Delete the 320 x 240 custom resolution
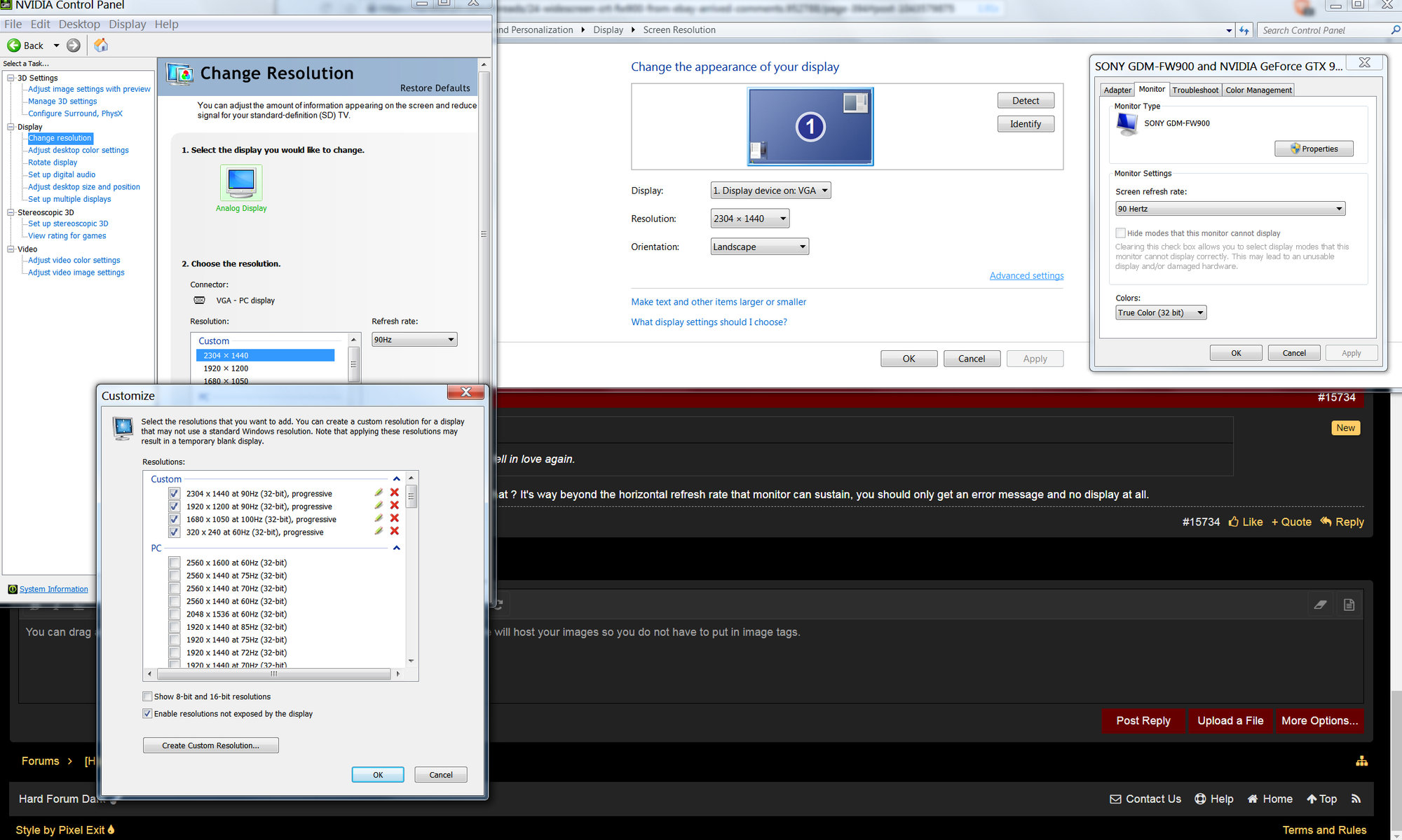Screen dimensions: 1402x840 coord(395,531)
